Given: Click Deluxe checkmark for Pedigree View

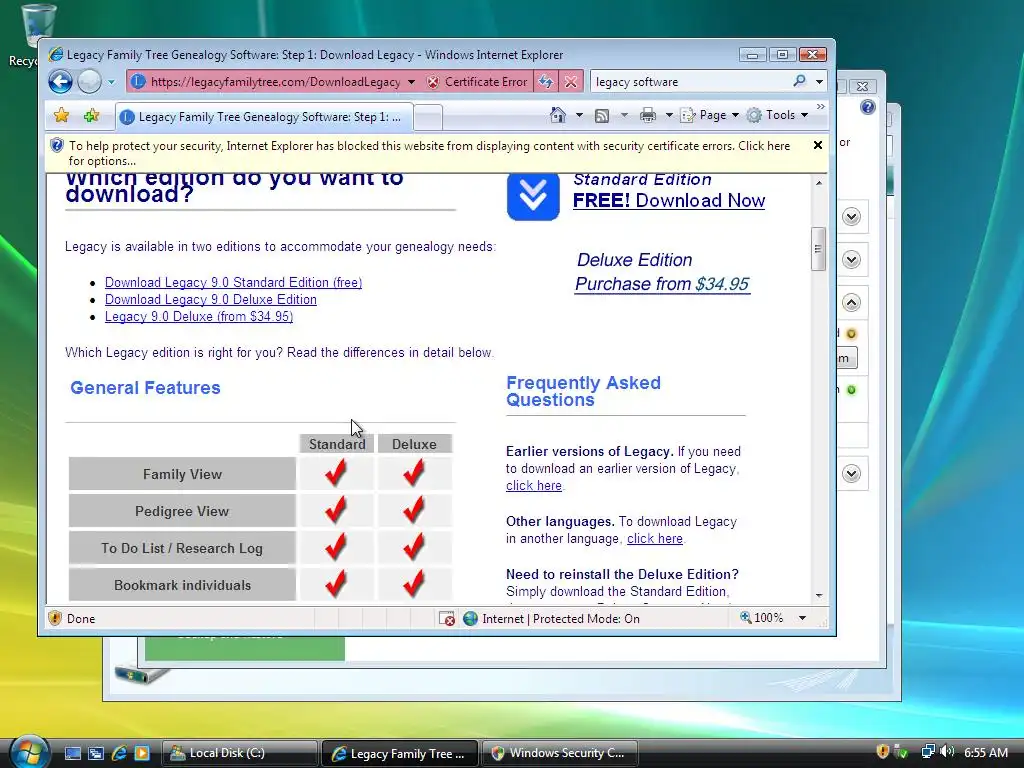Looking at the screenshot, I should (x=413, y=509).
